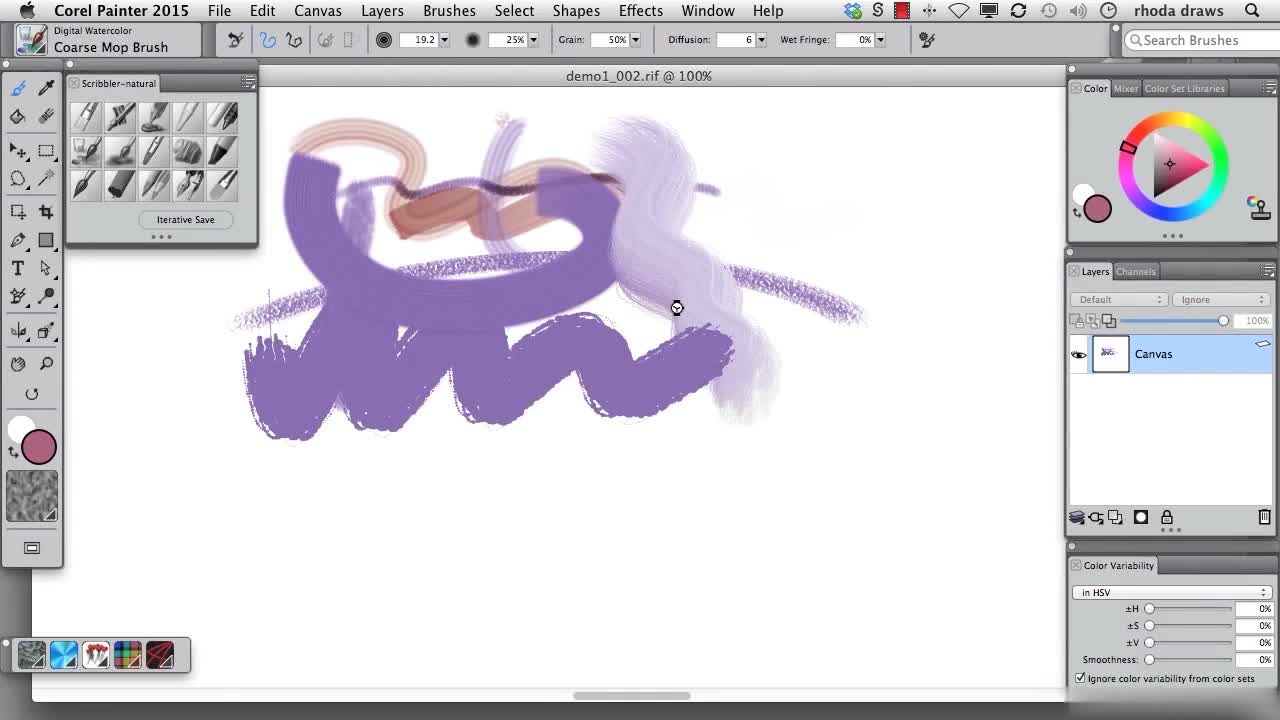
Task: Select the Paint Bucket tool
Action: click(x=18, y=116)
